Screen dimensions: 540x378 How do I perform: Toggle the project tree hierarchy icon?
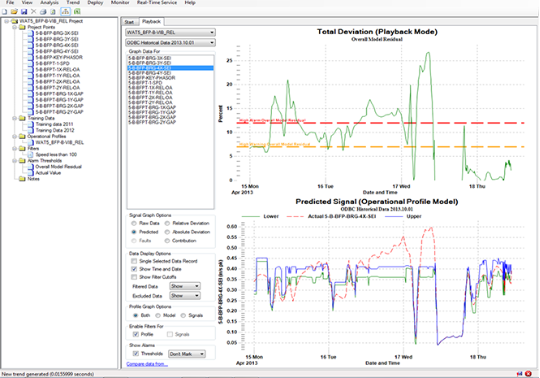(x=65, y=12)
